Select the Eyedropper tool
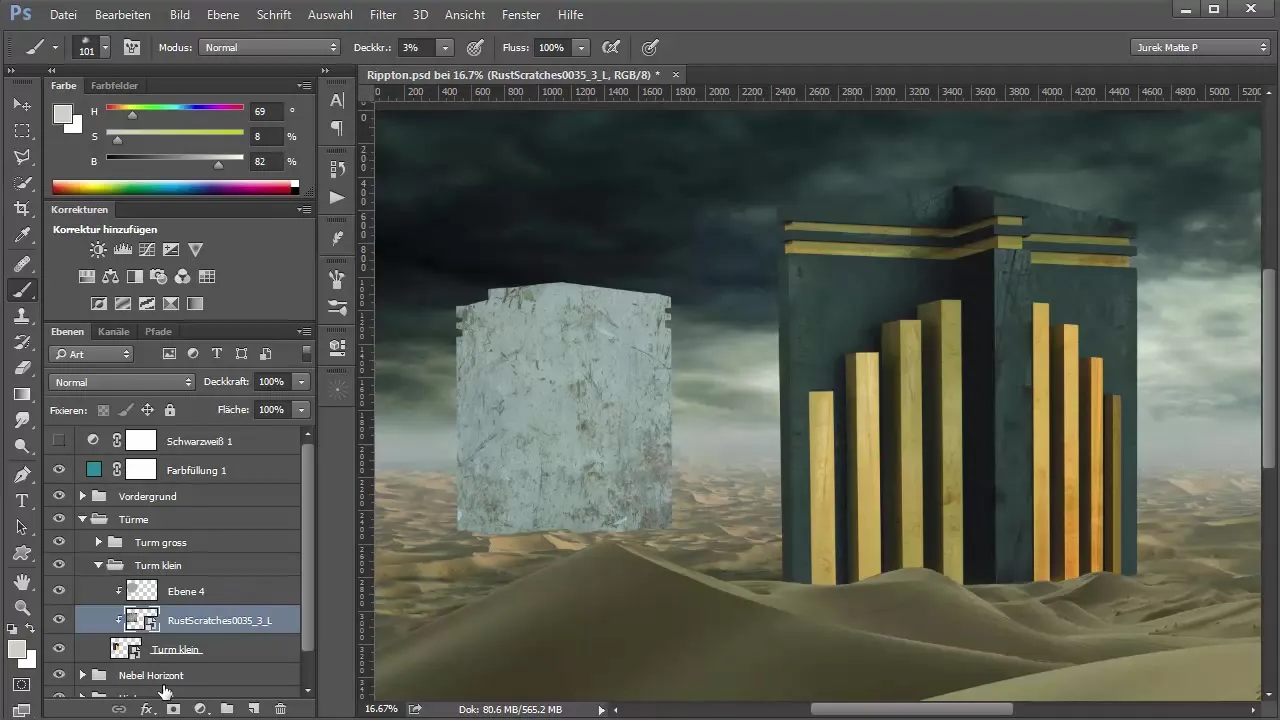 [22, 236]
